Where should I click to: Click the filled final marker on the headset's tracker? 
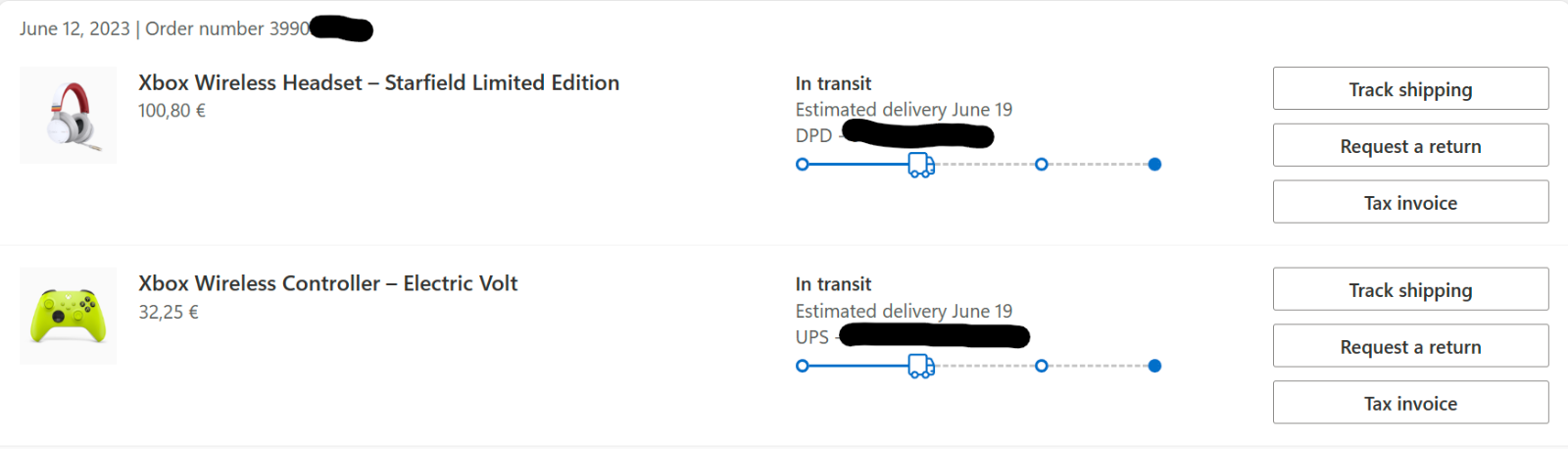[1154, 165]
